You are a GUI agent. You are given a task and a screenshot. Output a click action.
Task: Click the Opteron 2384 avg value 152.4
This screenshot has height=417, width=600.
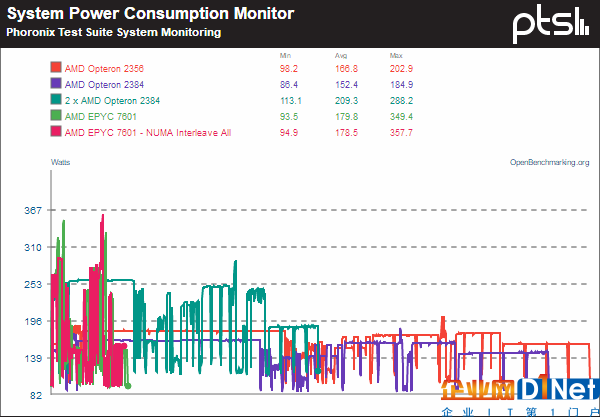pyautogui.click(x=347, y=85)
